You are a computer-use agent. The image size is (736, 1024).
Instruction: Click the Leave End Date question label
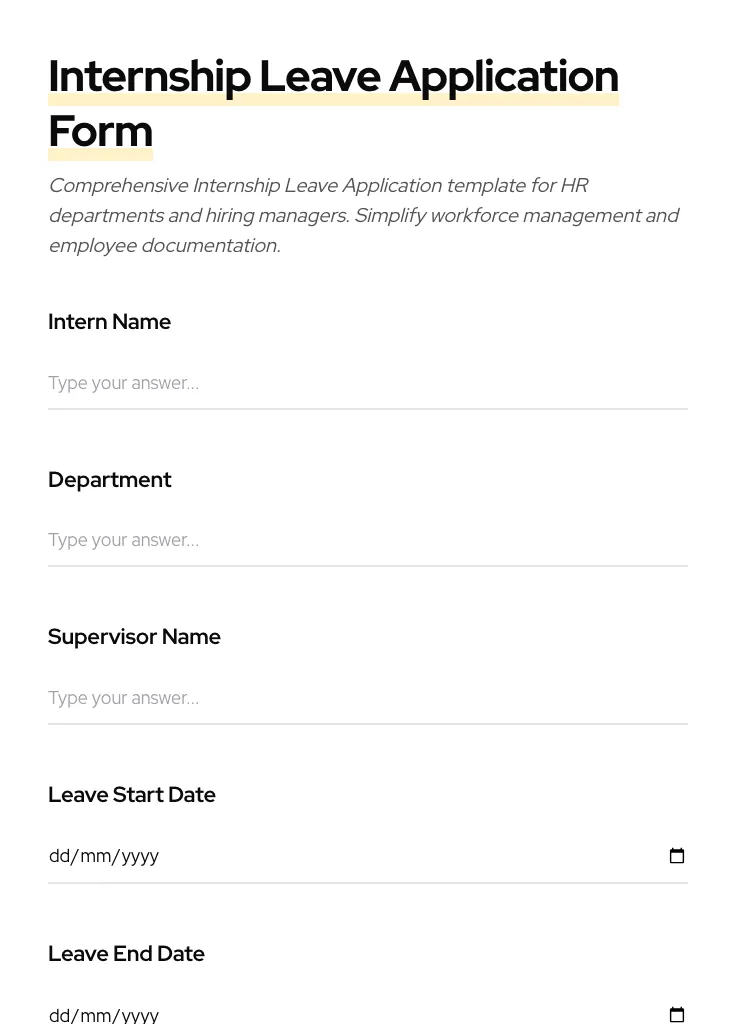126,953
